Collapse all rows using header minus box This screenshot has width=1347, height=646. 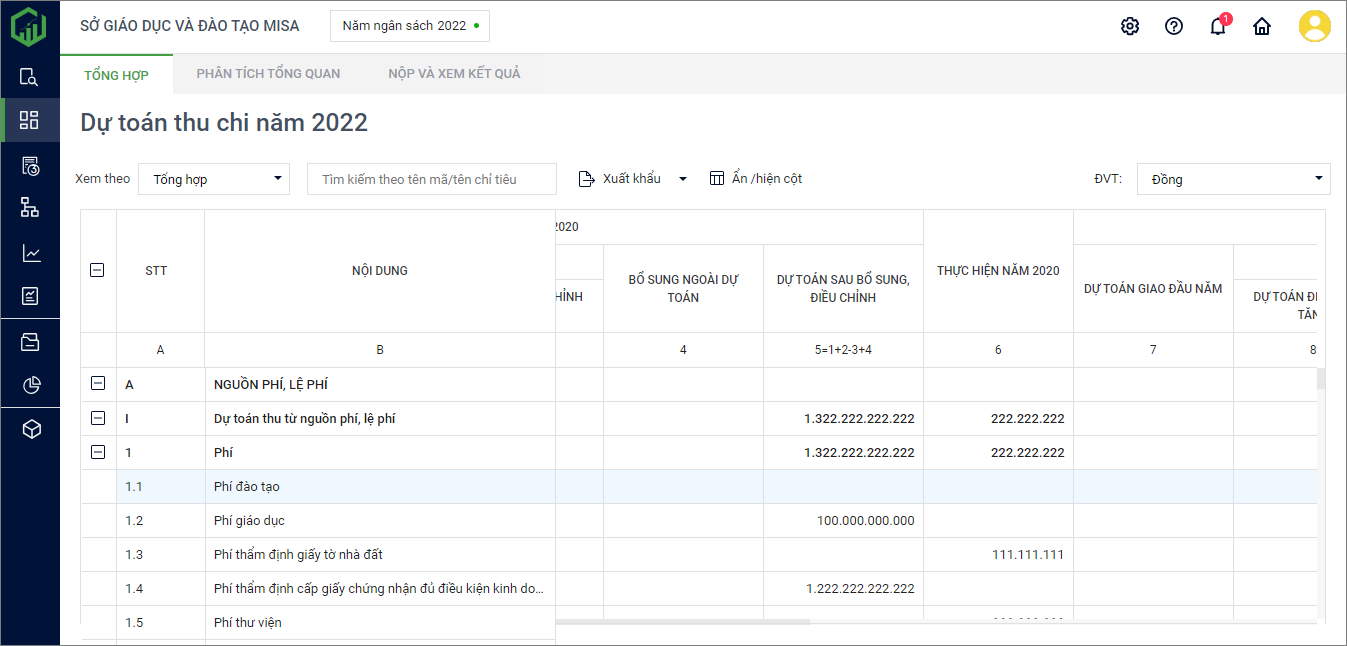click(x=98, y=270)
